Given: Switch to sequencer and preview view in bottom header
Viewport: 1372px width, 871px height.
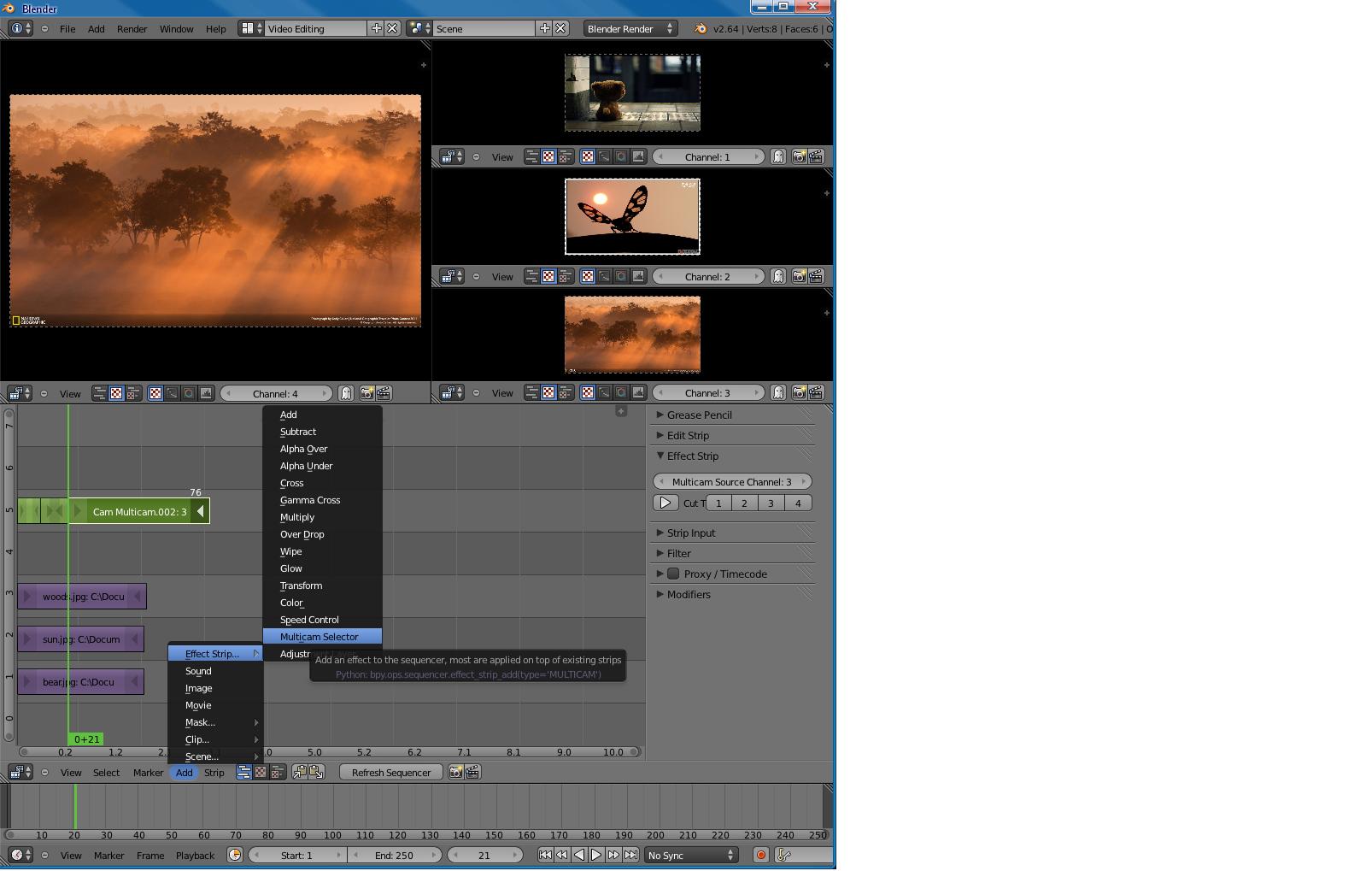Looking at the screenshot, I should [x=278, y=773].
